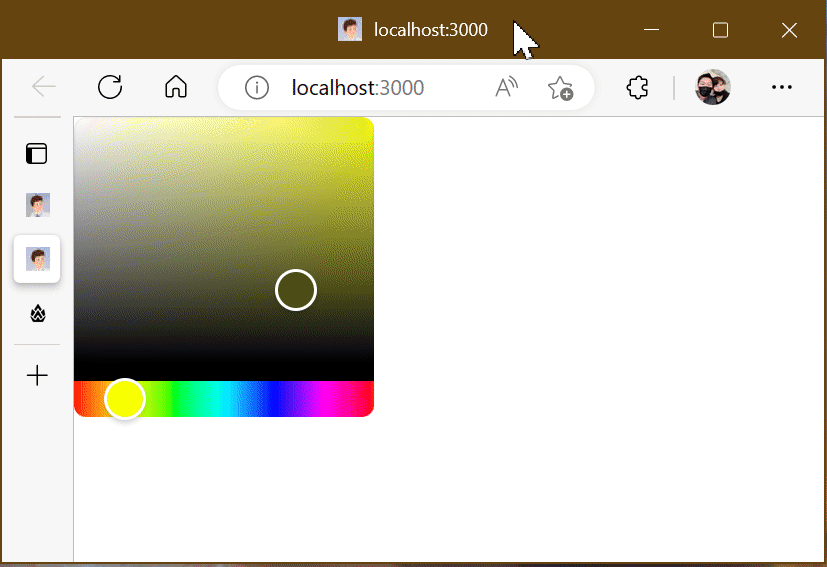This screenshot has width=827, height=567.
Task: Open the Read aloud feature
Action: click(x=506, y=88)
